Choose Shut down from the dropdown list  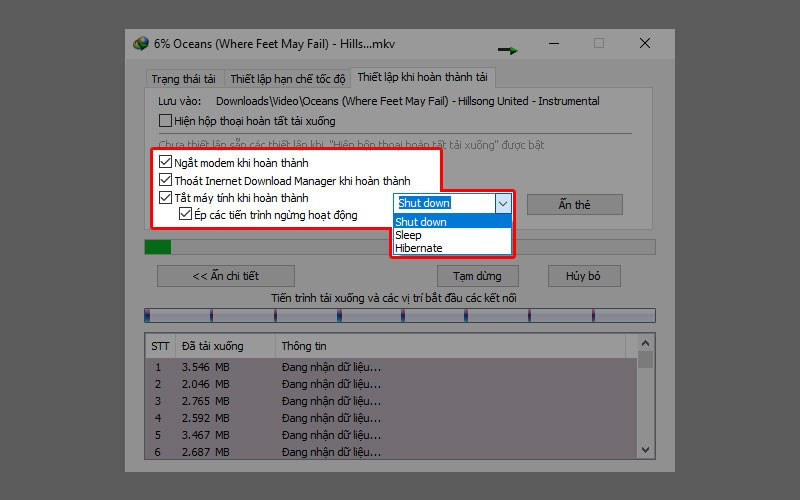pos(453,222)
